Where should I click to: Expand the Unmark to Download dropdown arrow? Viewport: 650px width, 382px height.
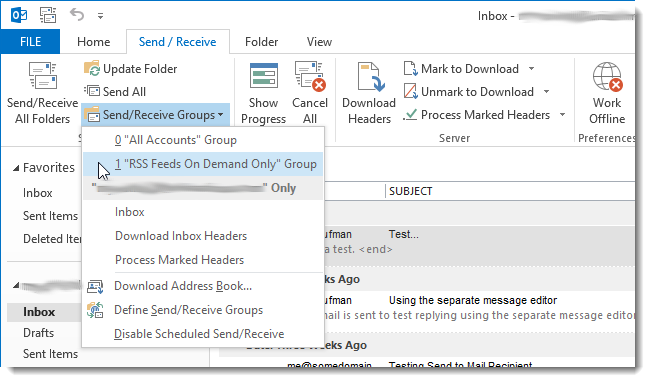pos(546,92)
